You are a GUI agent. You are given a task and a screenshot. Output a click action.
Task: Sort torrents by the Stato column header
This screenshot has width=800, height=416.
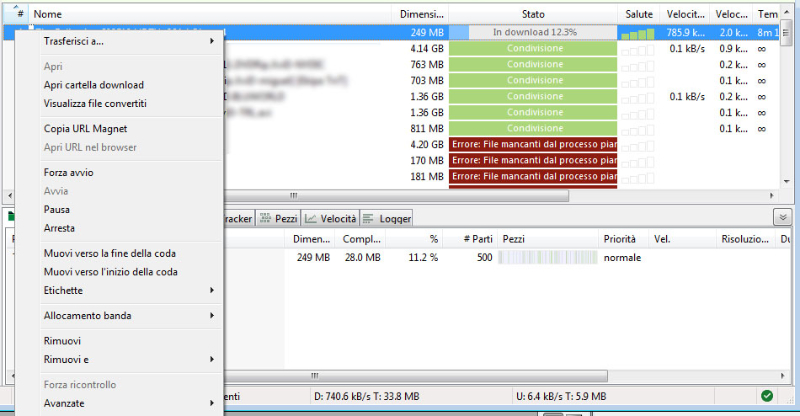click(x=532, y=14)
